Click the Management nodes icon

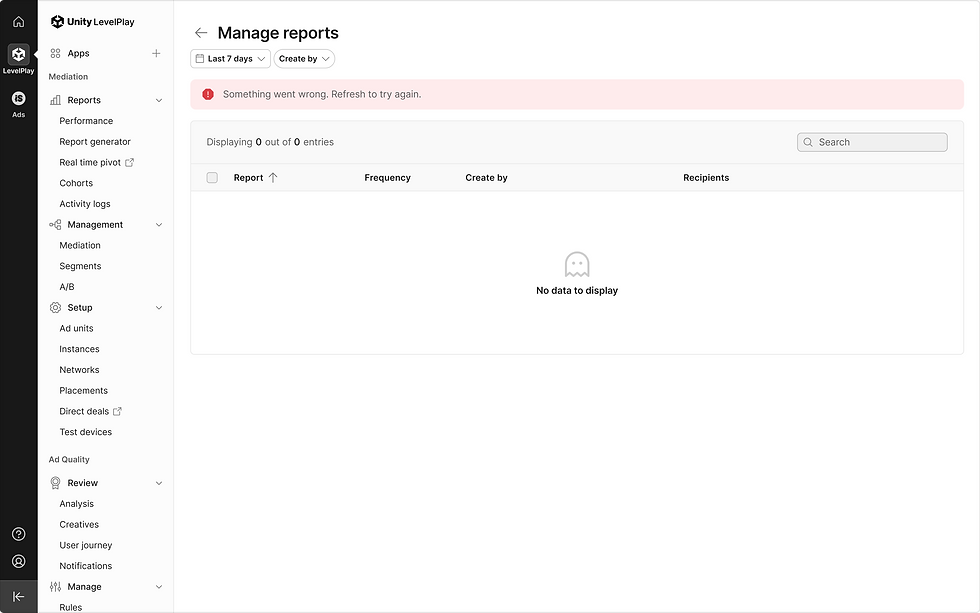coord(55,224)
